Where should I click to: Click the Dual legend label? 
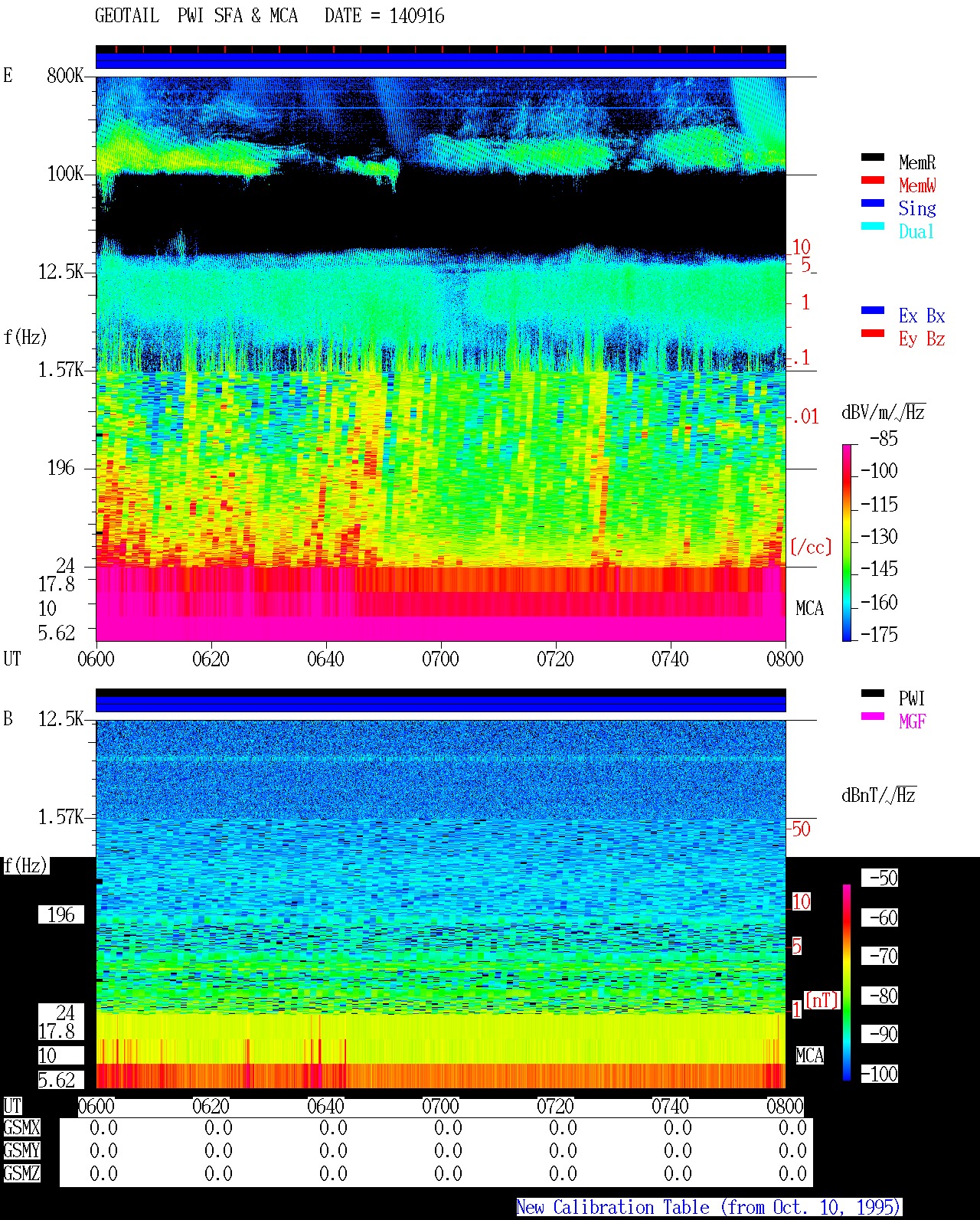click(917, 231)
